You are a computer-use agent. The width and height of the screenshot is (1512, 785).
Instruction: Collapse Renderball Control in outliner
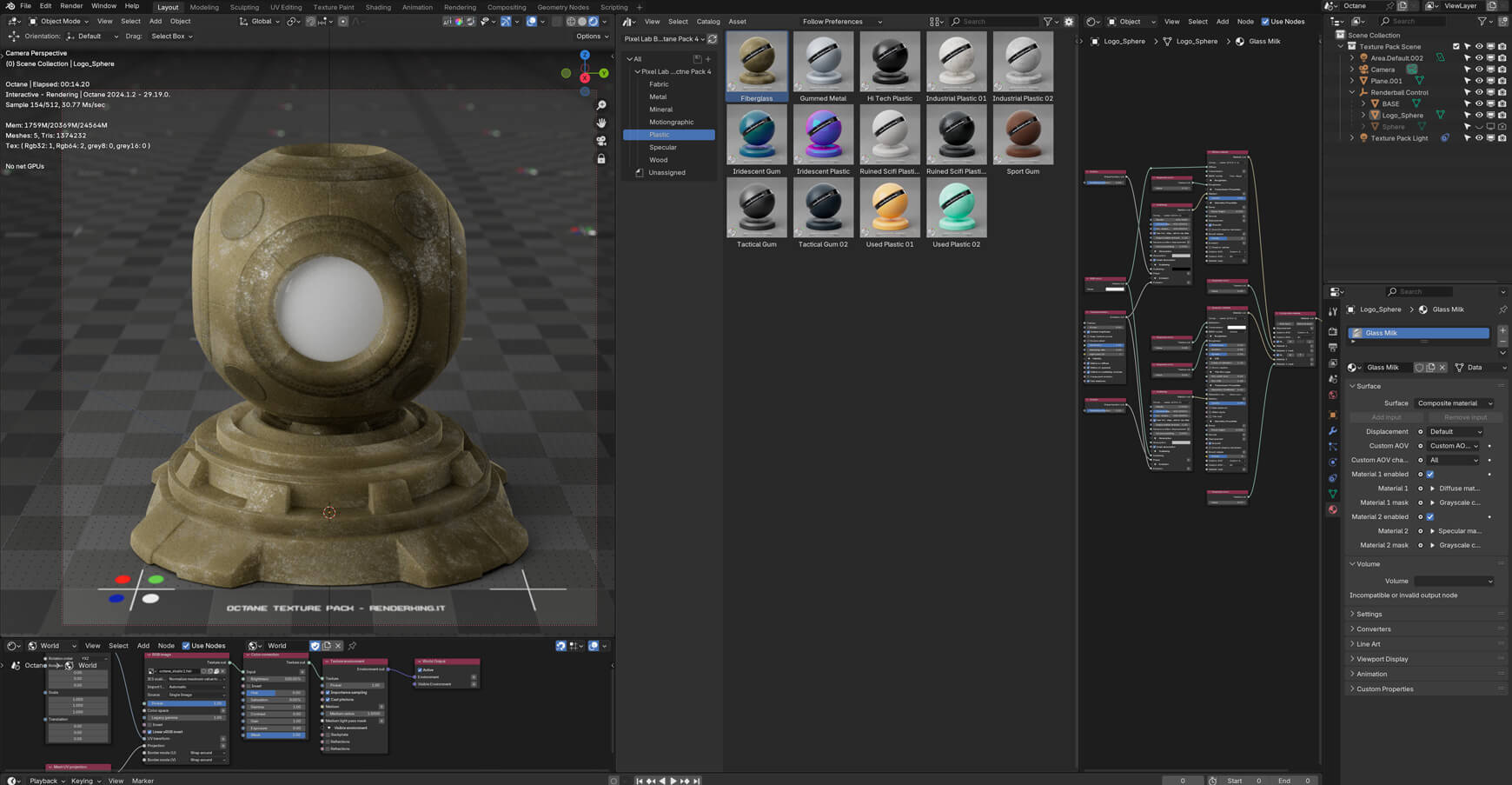click(x=1352, y=92)
